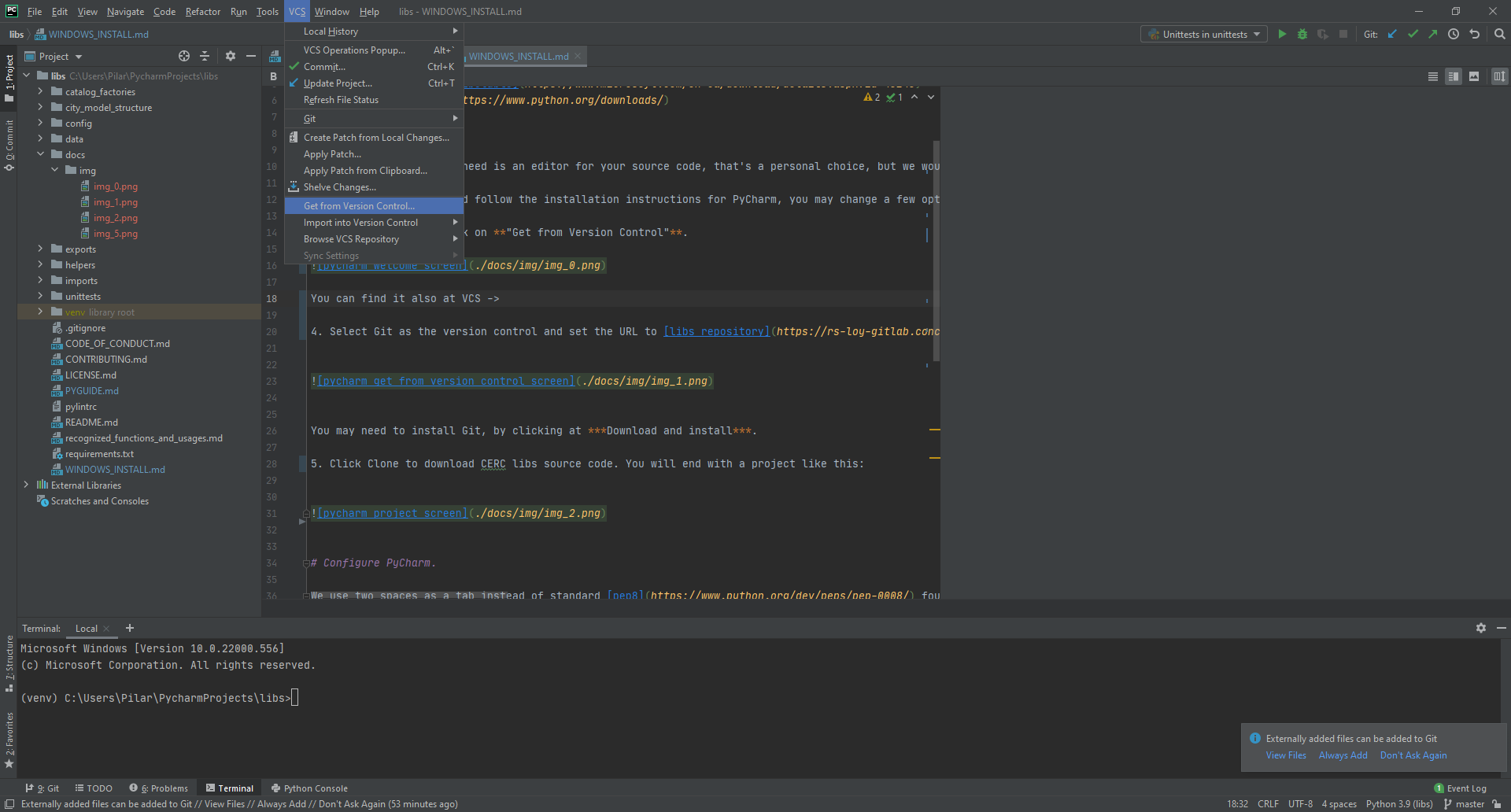Toggle auto-scroll preview sync button
The image size is (1511, 812).
click(x=1500, y=76)
